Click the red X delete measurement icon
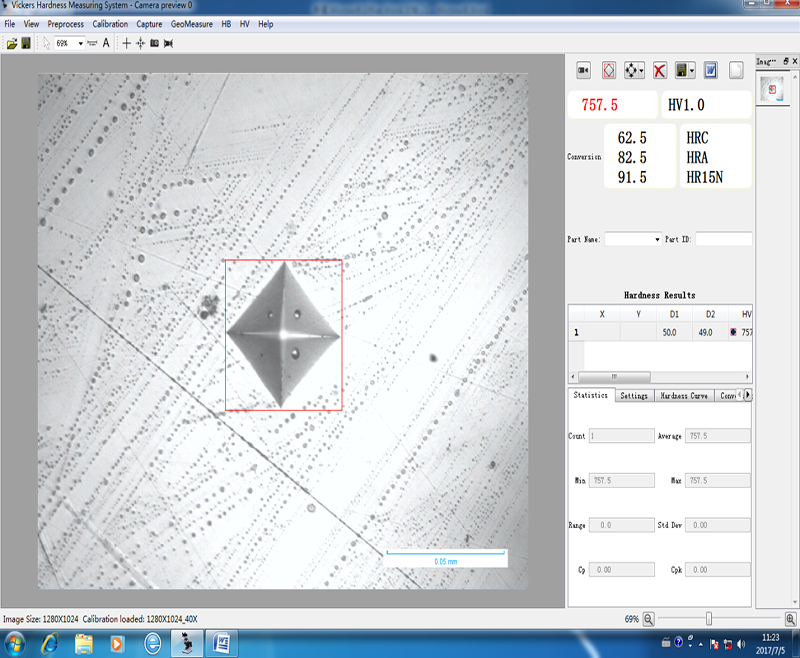The width and height of the screenshot is (800, 658). 662,70
